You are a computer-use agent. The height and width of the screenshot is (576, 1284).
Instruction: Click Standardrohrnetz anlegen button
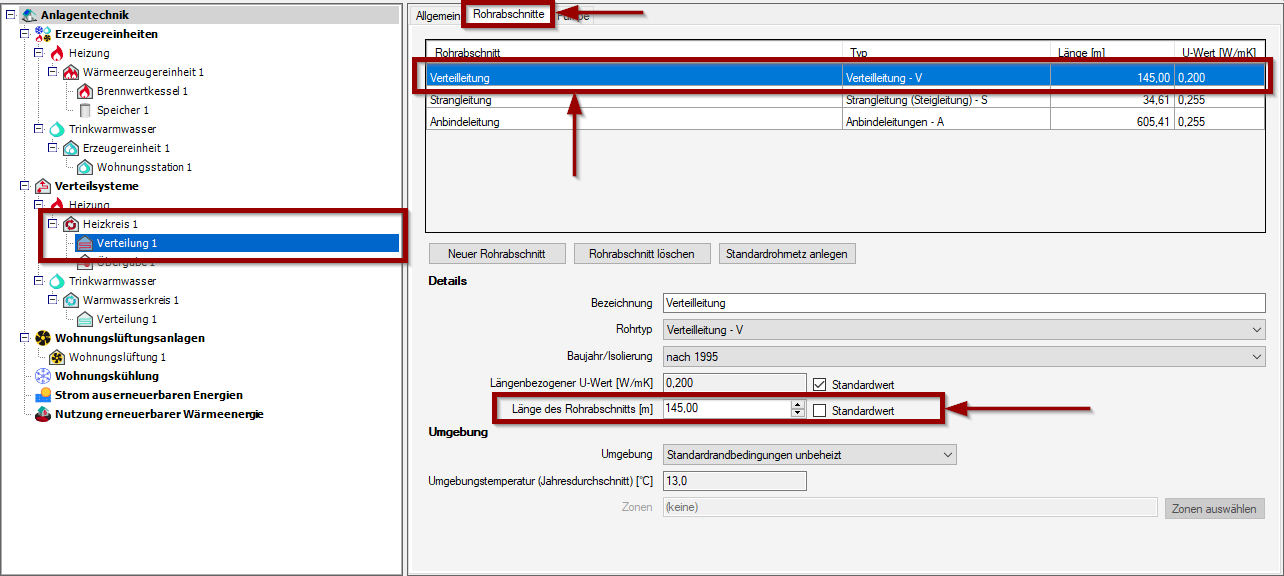point(787,254)
